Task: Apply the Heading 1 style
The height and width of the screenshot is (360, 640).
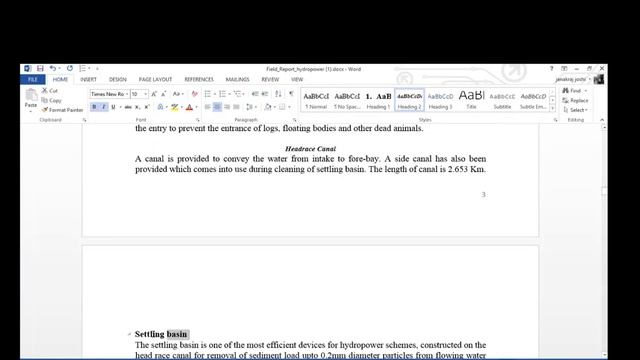Action: point(378,100)
